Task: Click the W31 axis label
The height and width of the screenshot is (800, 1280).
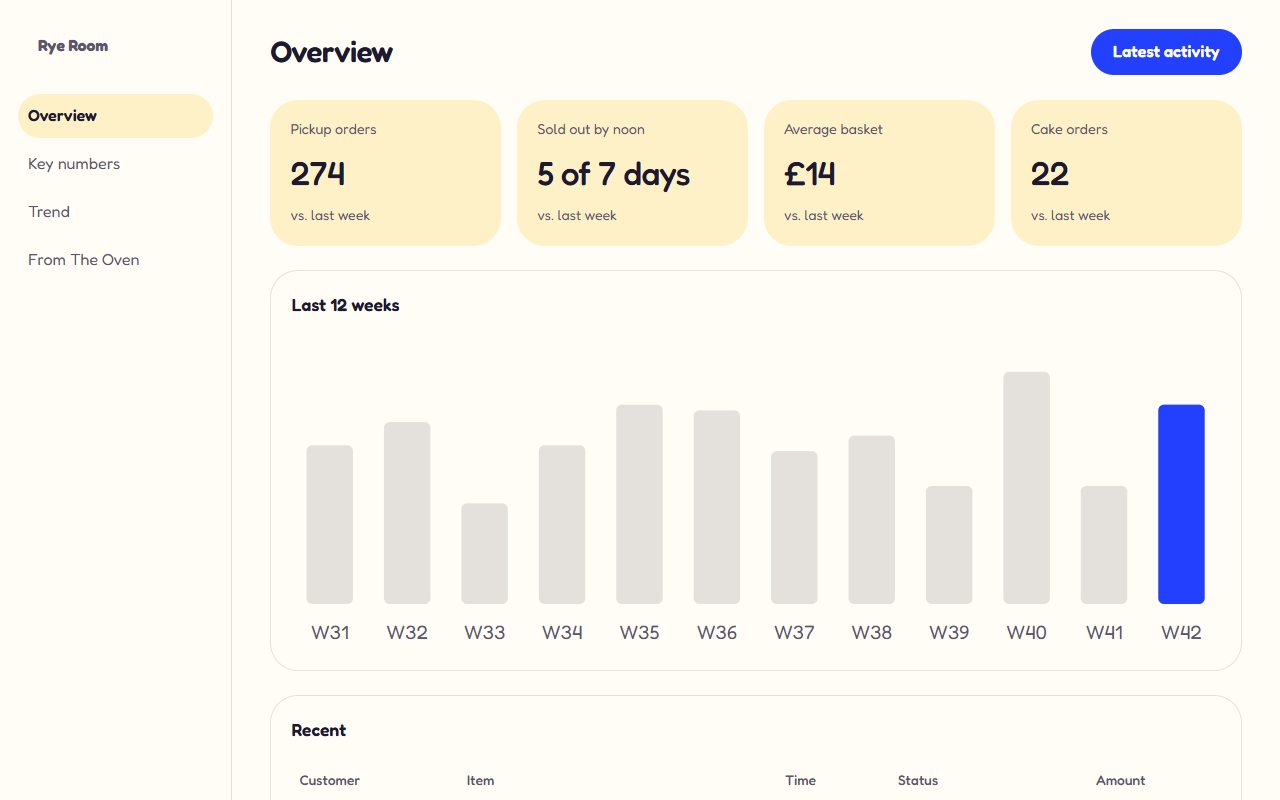Action: click(x=330, y=633)
